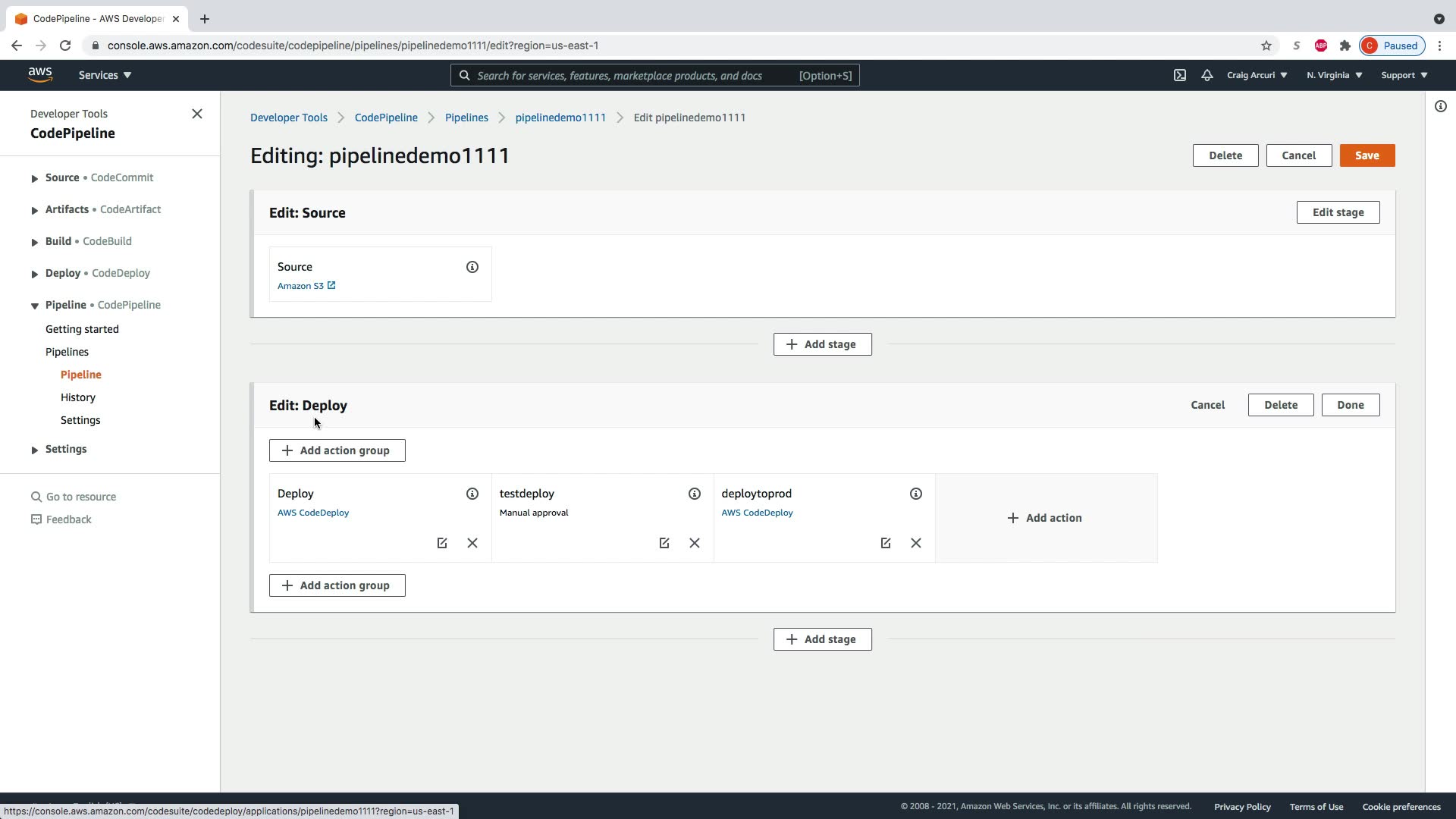Expand the Source CodeCommit section
This screenshot has width=1456, height=819.
click(x=34, y=178)
